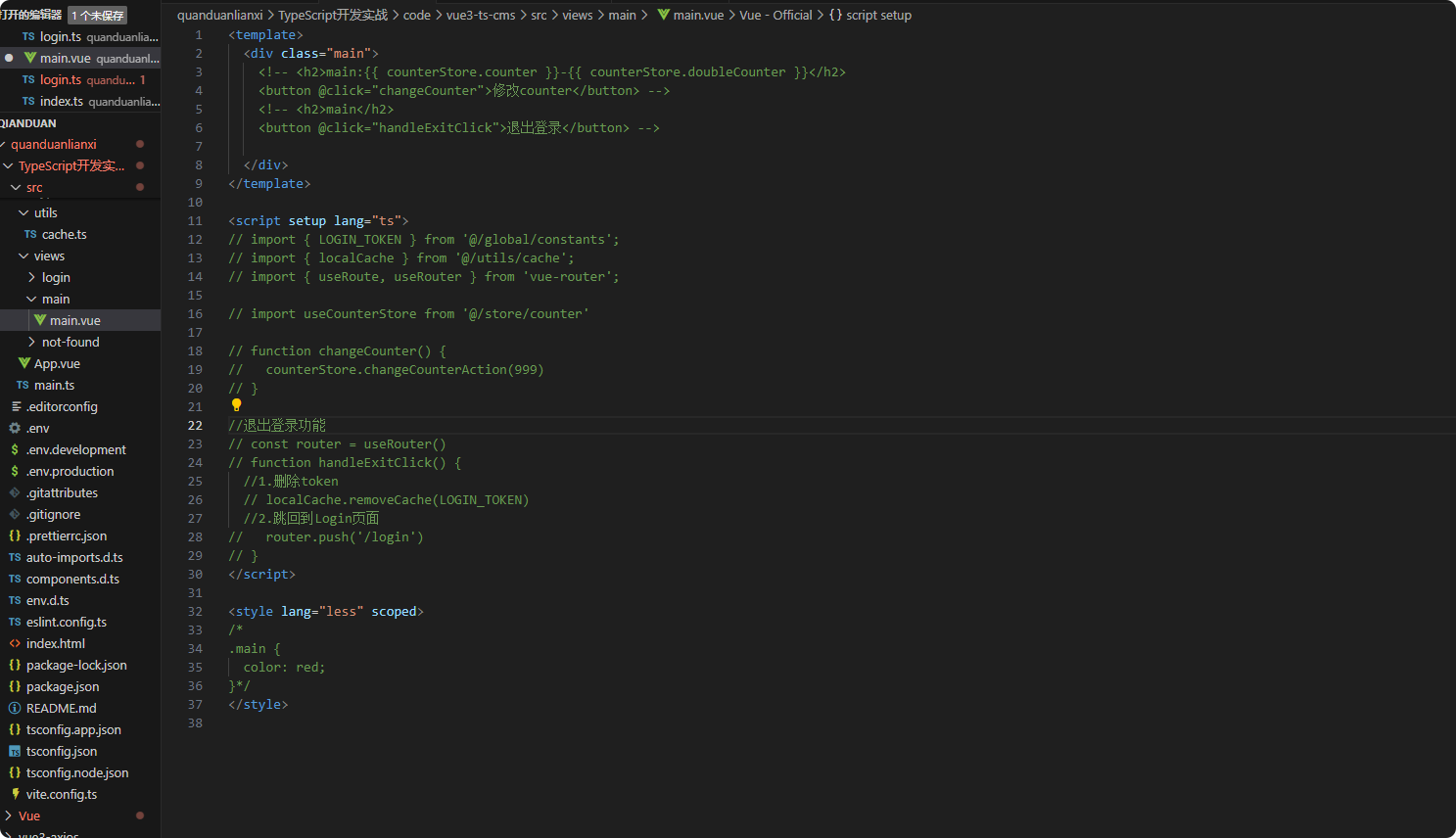Click the HTML icon of index.html
Screen dimensions: 1456x838
(15, 643)
